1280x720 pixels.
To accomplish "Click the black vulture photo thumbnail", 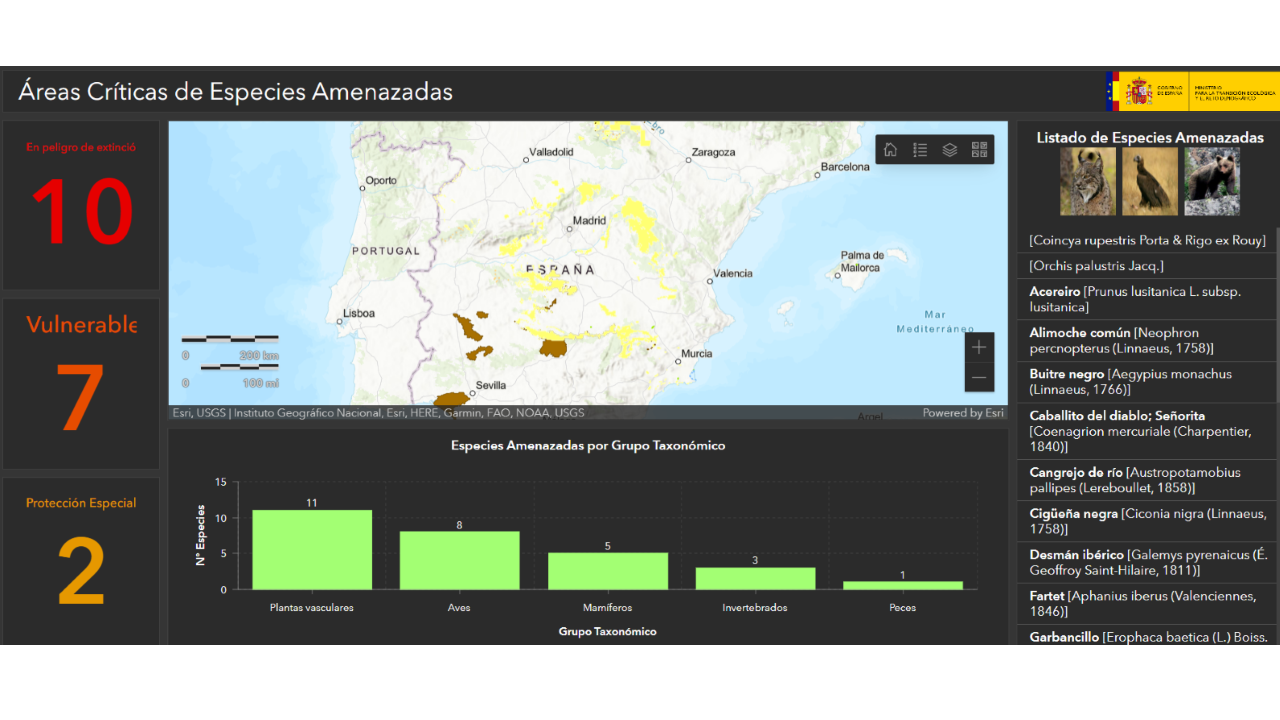I will tap(1150, 181).
